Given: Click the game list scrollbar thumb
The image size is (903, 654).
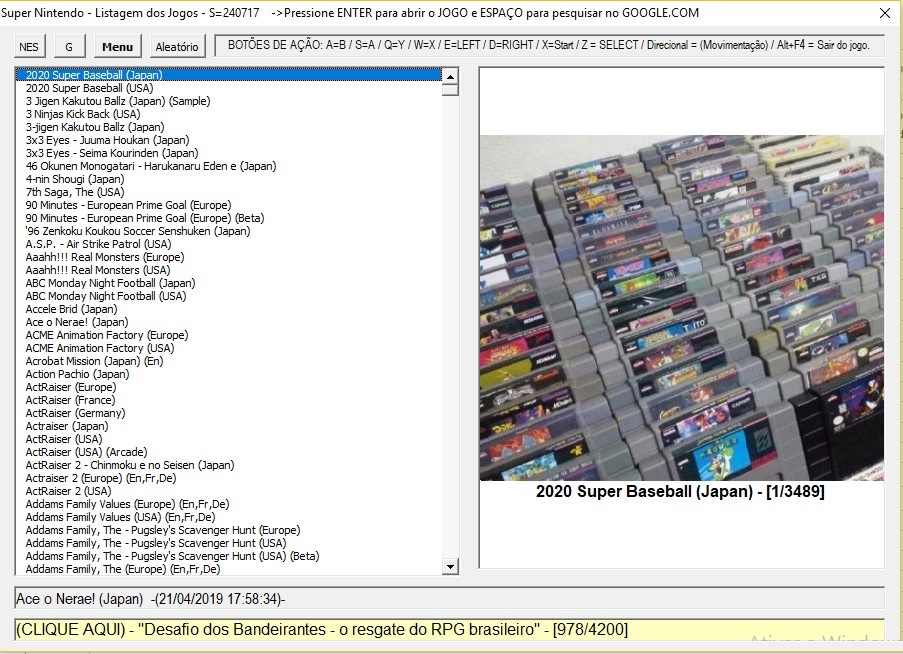Looking at the screenshot, I should click(450, 90).
